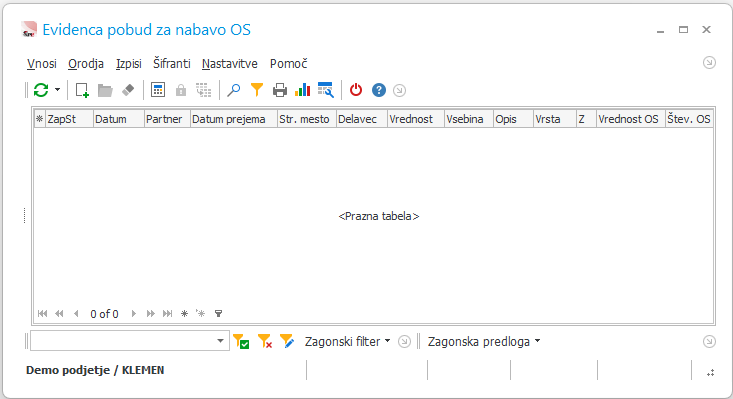Sort by Str. mesto column header

[307, 119]
